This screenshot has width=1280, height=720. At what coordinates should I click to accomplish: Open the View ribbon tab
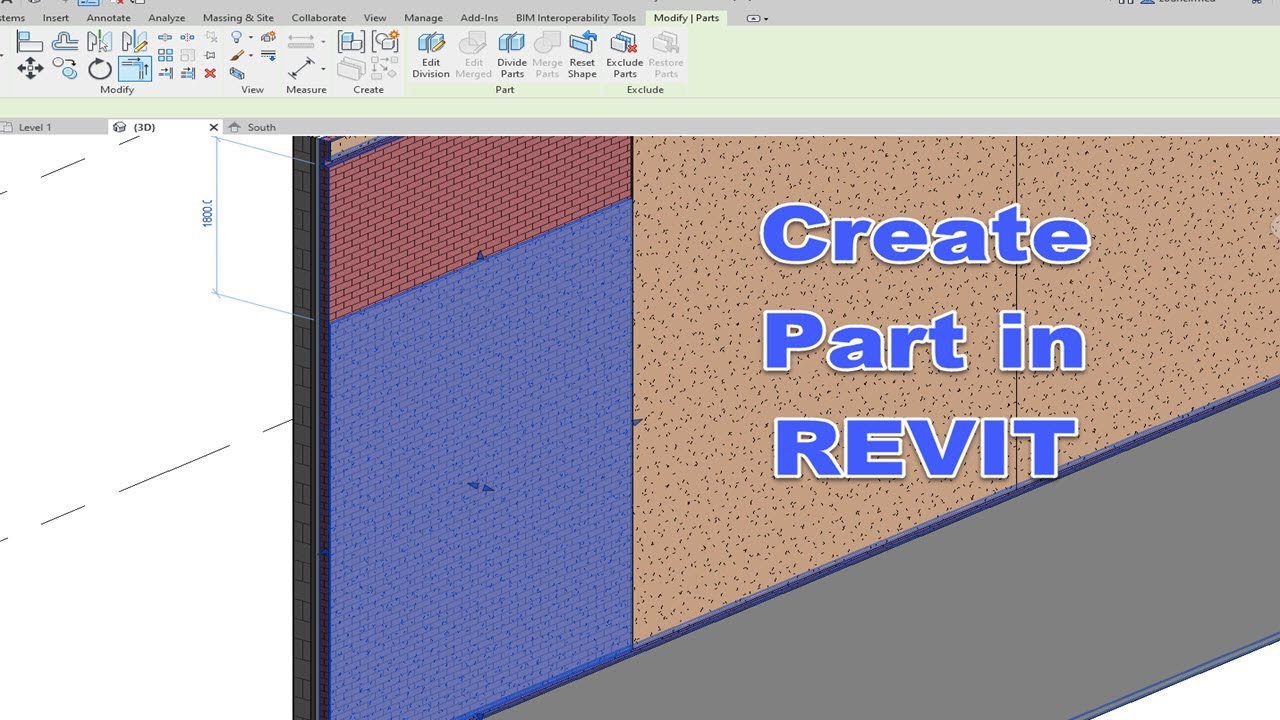[375, 18]
